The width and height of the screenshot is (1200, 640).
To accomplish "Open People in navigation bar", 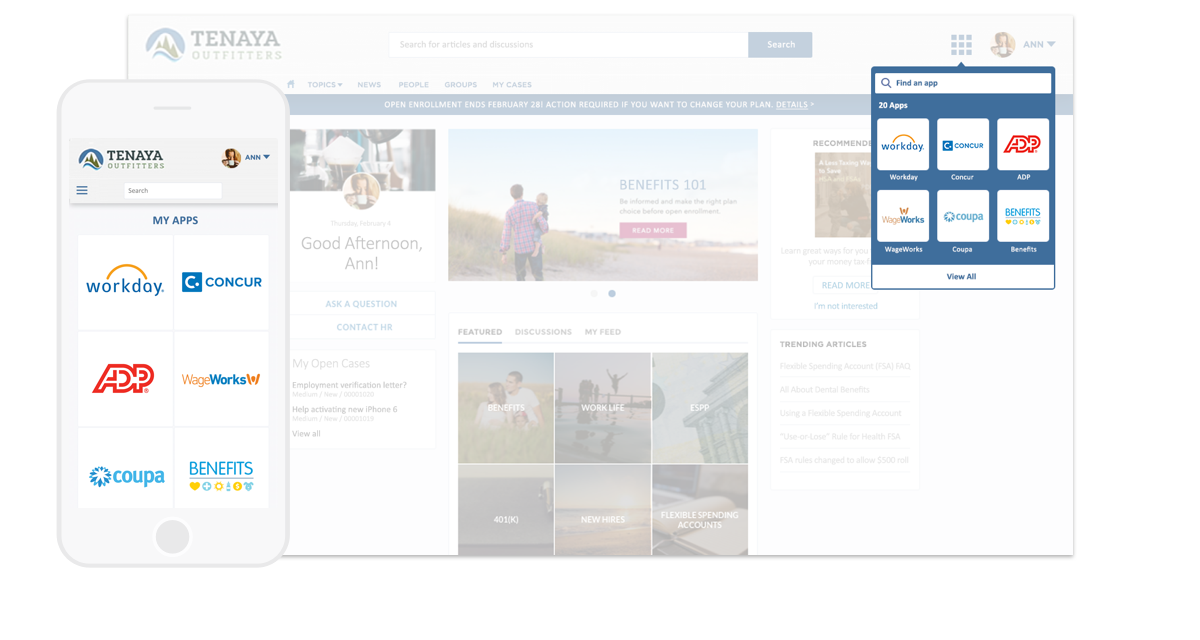I will click(413, 85).
